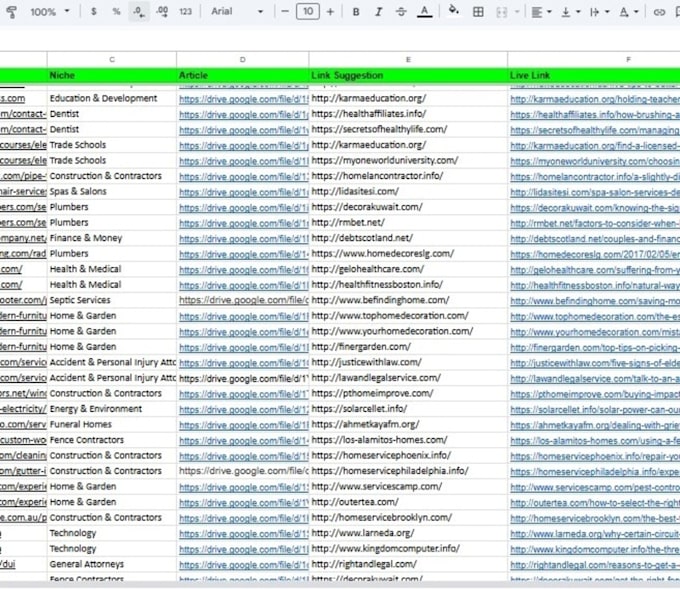Select the Spas & Salons cell
The image size is (680, 589).
pyautogui.click(x=112, y=192)
